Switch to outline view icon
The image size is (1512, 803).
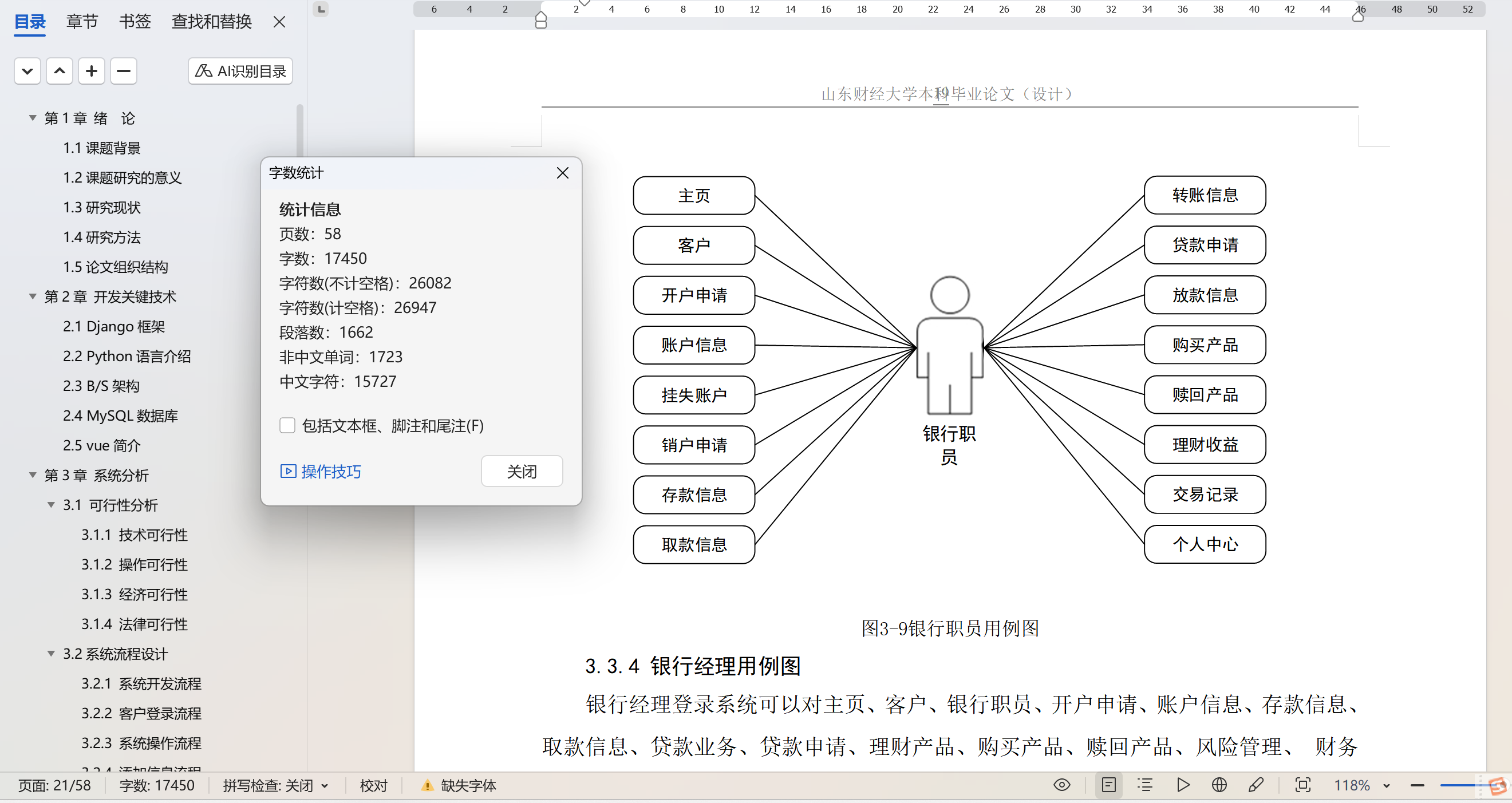(1144, 785)
